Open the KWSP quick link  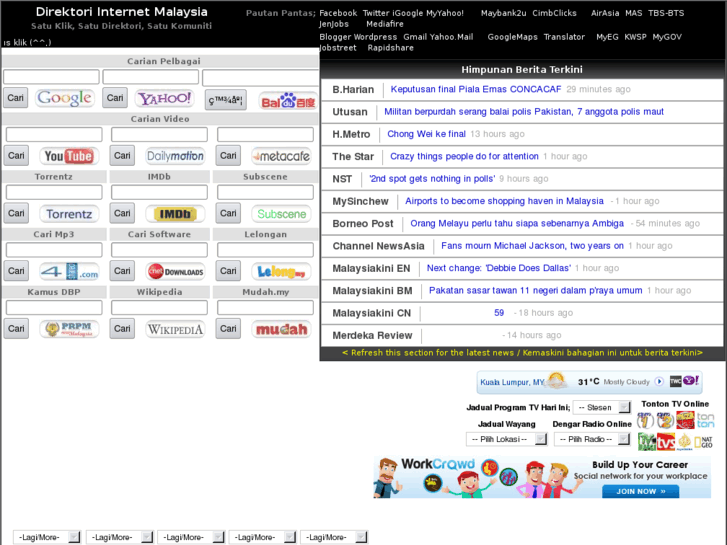[635, 37]
